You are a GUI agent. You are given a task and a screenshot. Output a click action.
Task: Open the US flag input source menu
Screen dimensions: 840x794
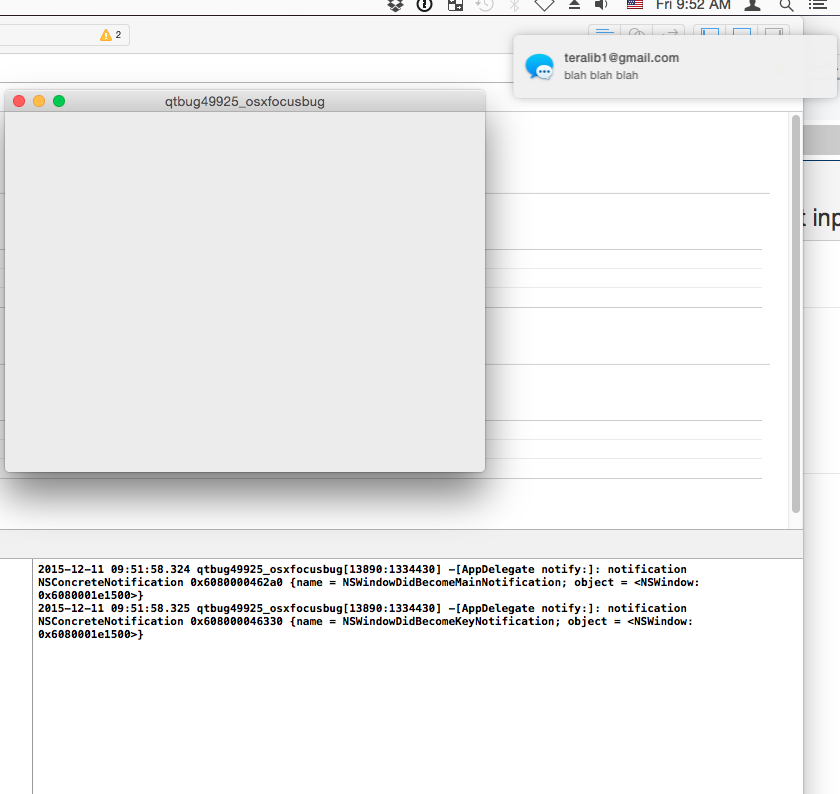(x=635, y=5)
